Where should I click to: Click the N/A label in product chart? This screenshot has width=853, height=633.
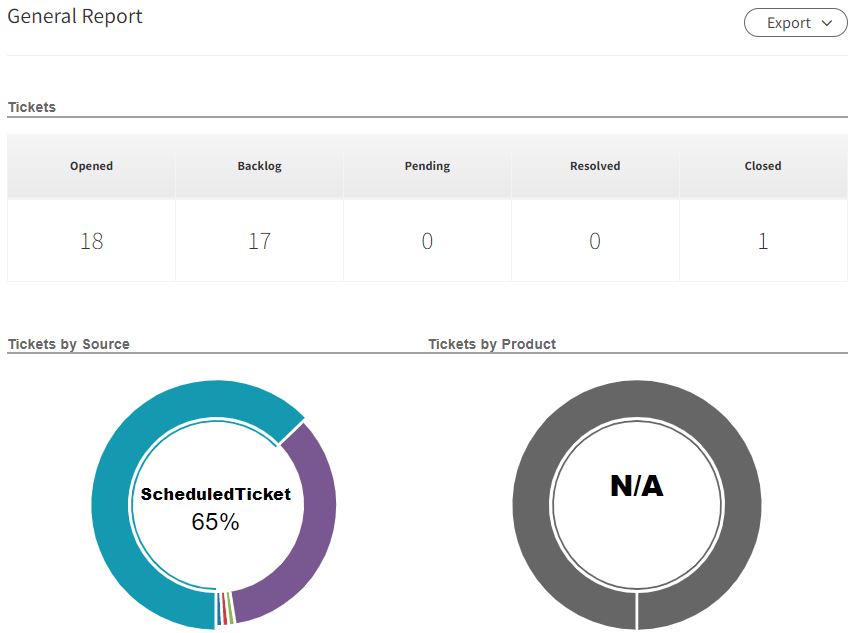(x=636, y=486)
